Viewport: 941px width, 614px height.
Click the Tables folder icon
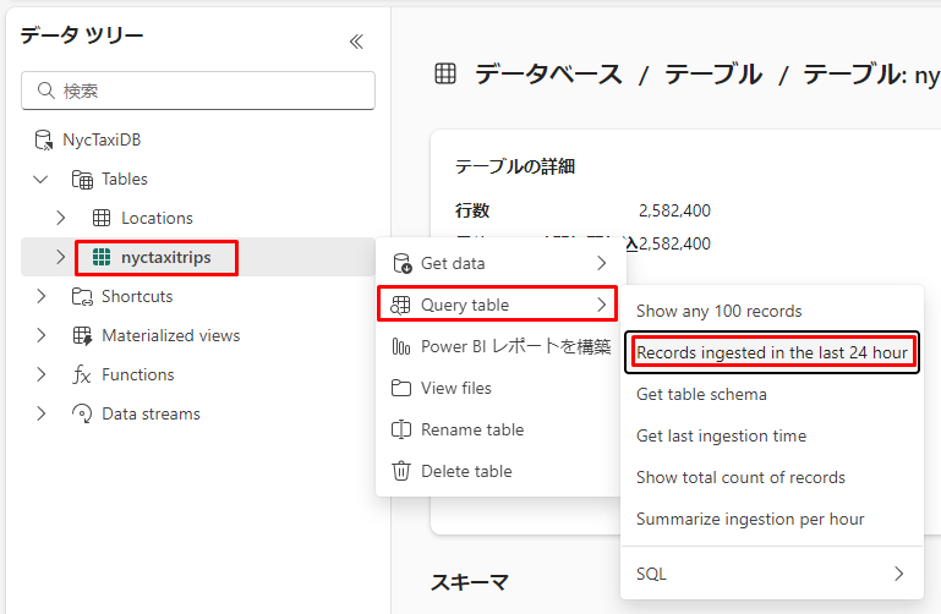[x=82, y=180]
